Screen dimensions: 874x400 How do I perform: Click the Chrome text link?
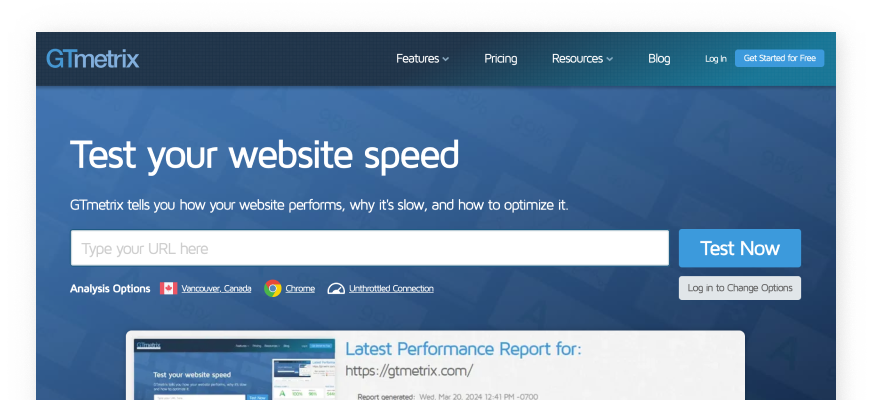coord(300,288)
